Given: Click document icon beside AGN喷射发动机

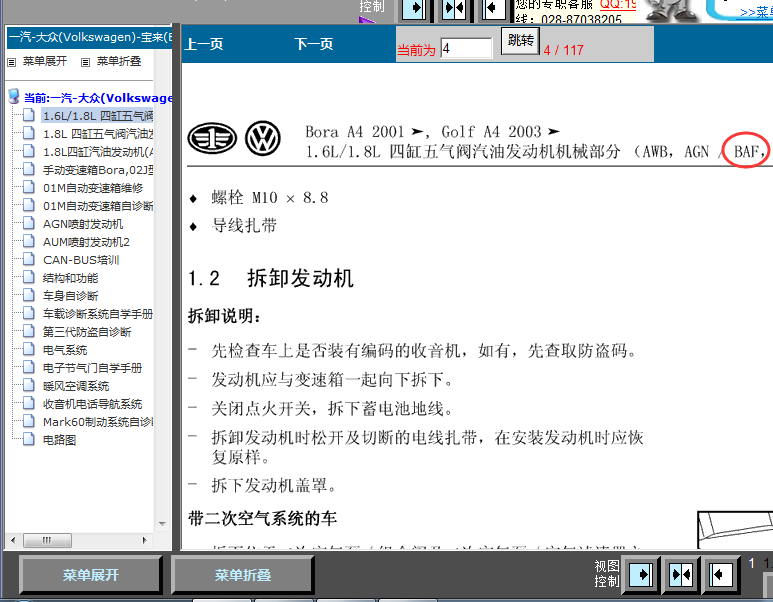Looking at the screenshot, I should click(x=29, y=223).
